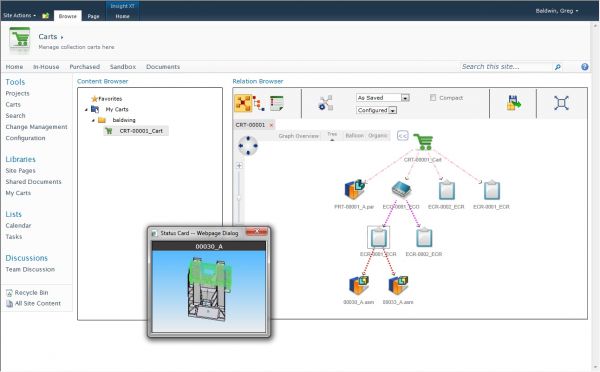Screen dimensions: 600x372
Task: Click the 3D model preview in Status Card
Action: tap(209, 292)
